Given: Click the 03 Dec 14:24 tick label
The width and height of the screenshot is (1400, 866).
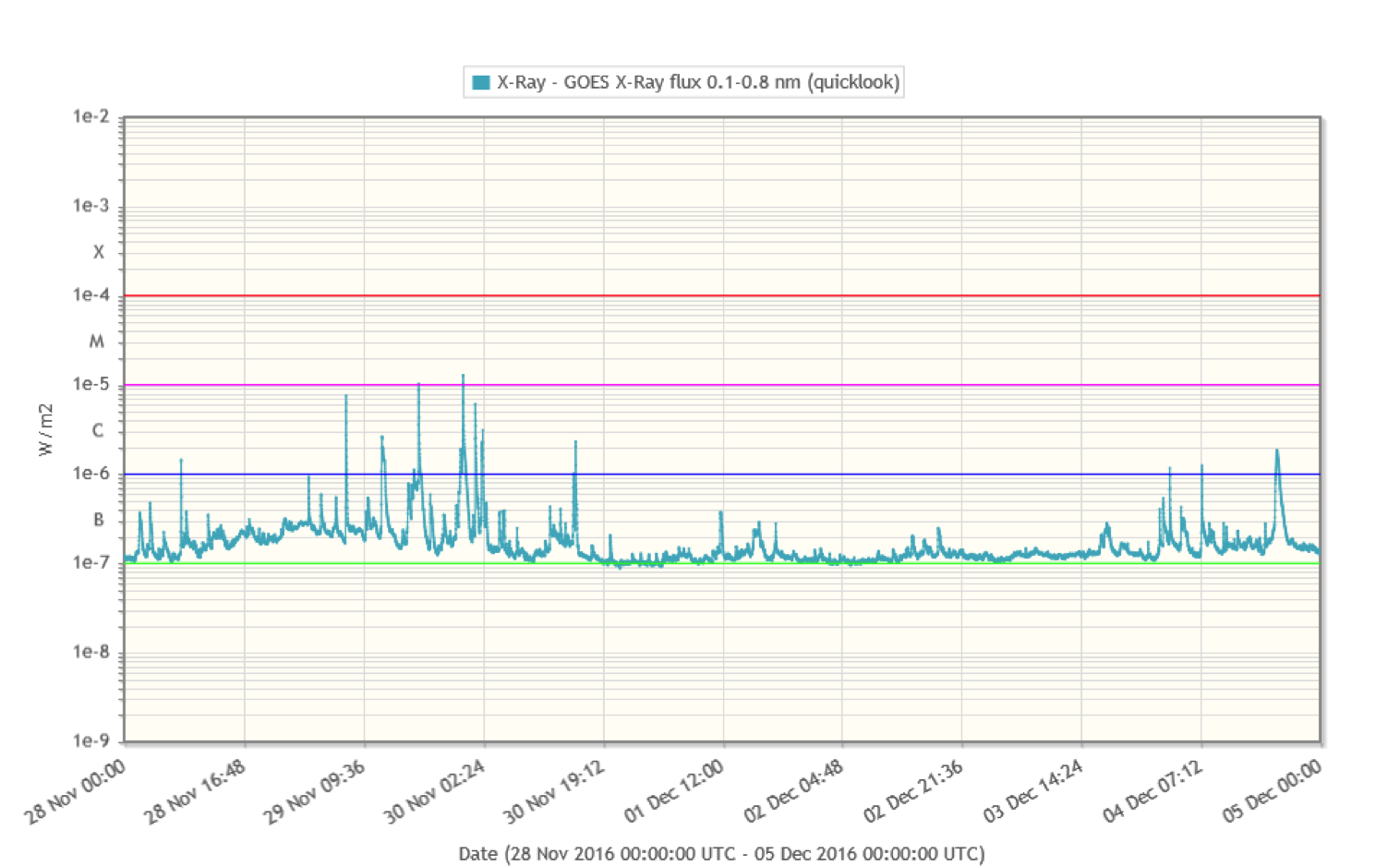Looking at the screenshot, I should coord(1033,791).
